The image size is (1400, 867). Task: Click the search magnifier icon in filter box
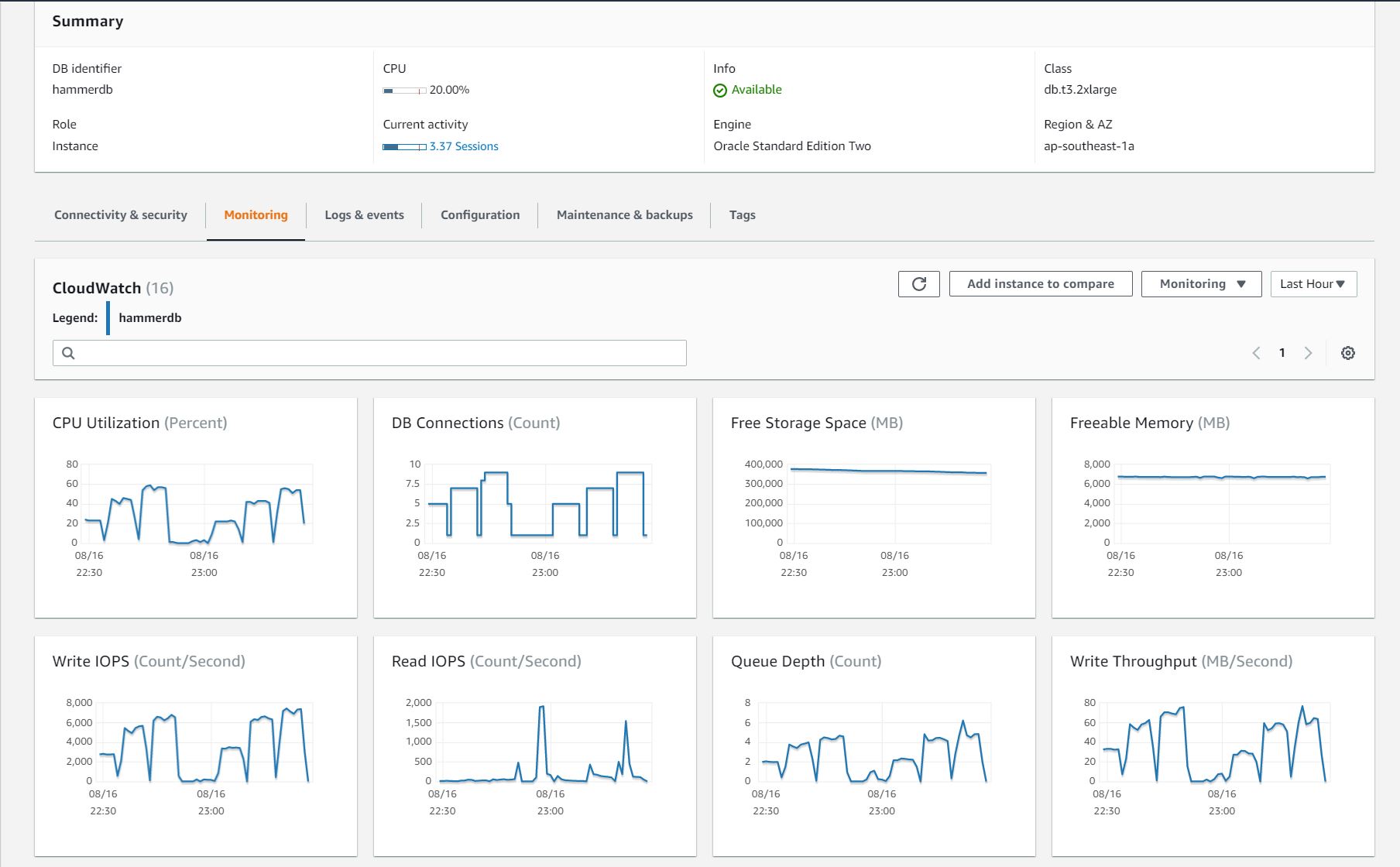[x=68, y=353]
